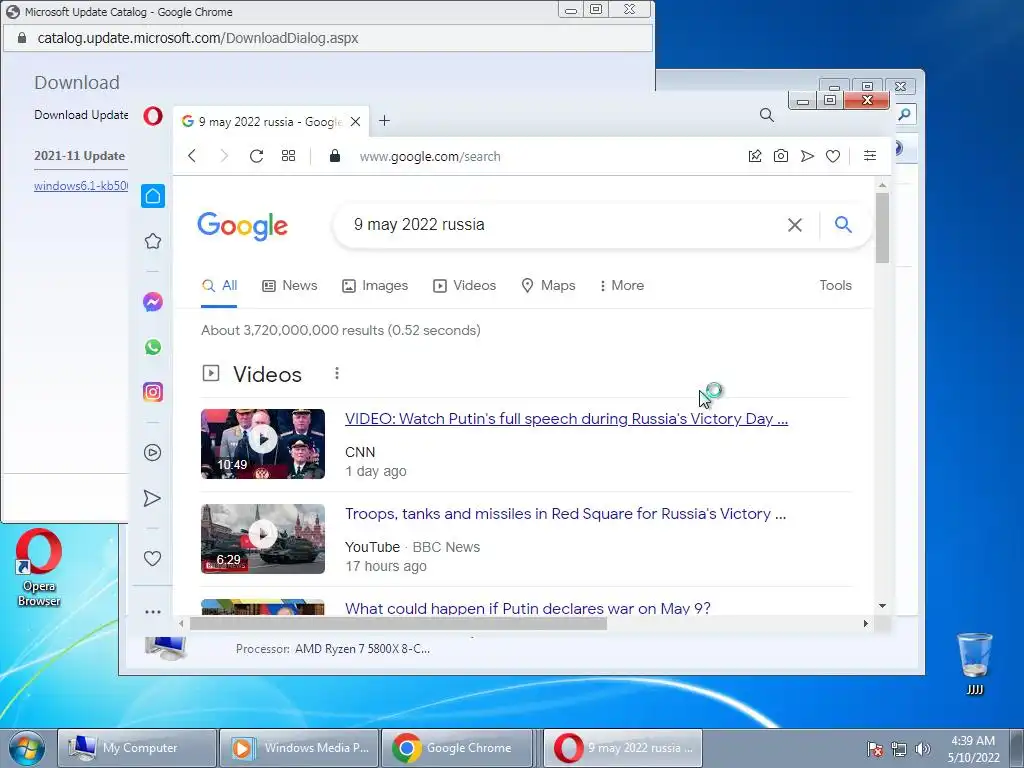Clear the Google search box
Image resolution: width=1024 pixels, height=768 pixels.
[x=795, y=225]
